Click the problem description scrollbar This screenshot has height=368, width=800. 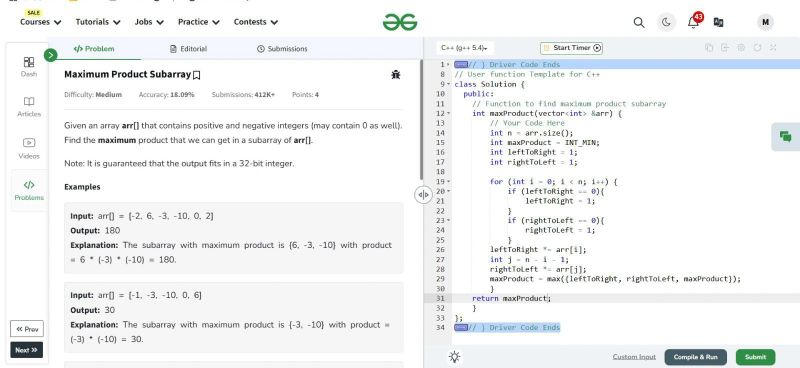tap(421, 120)
